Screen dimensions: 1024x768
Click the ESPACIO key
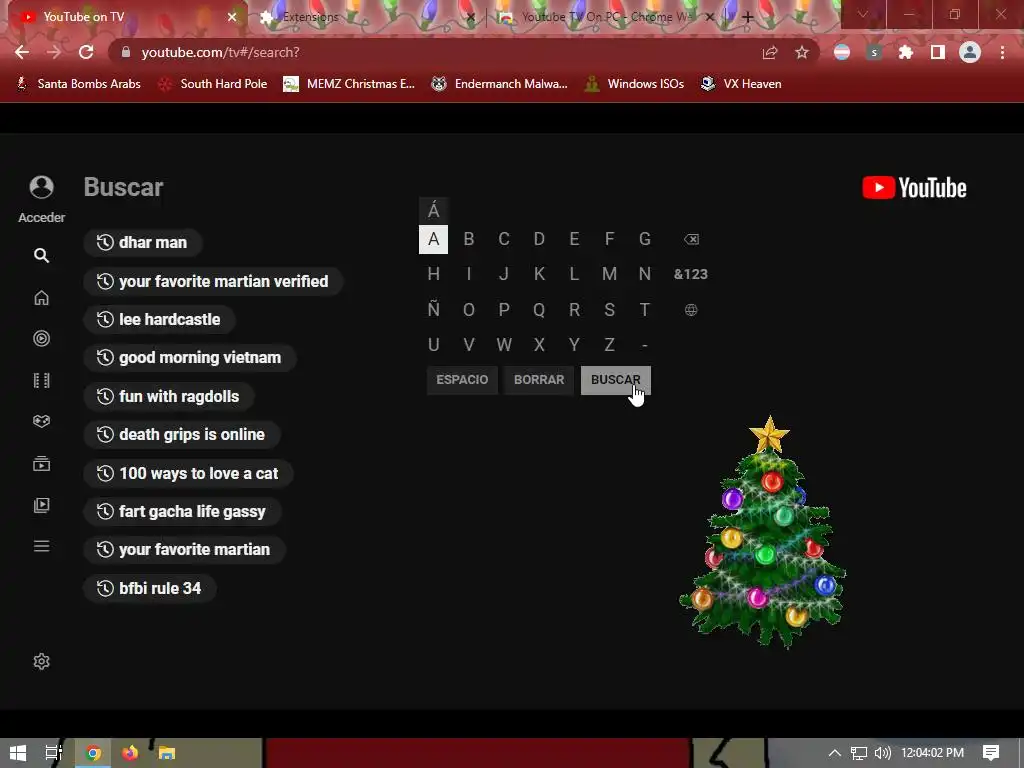click(462, 380)
